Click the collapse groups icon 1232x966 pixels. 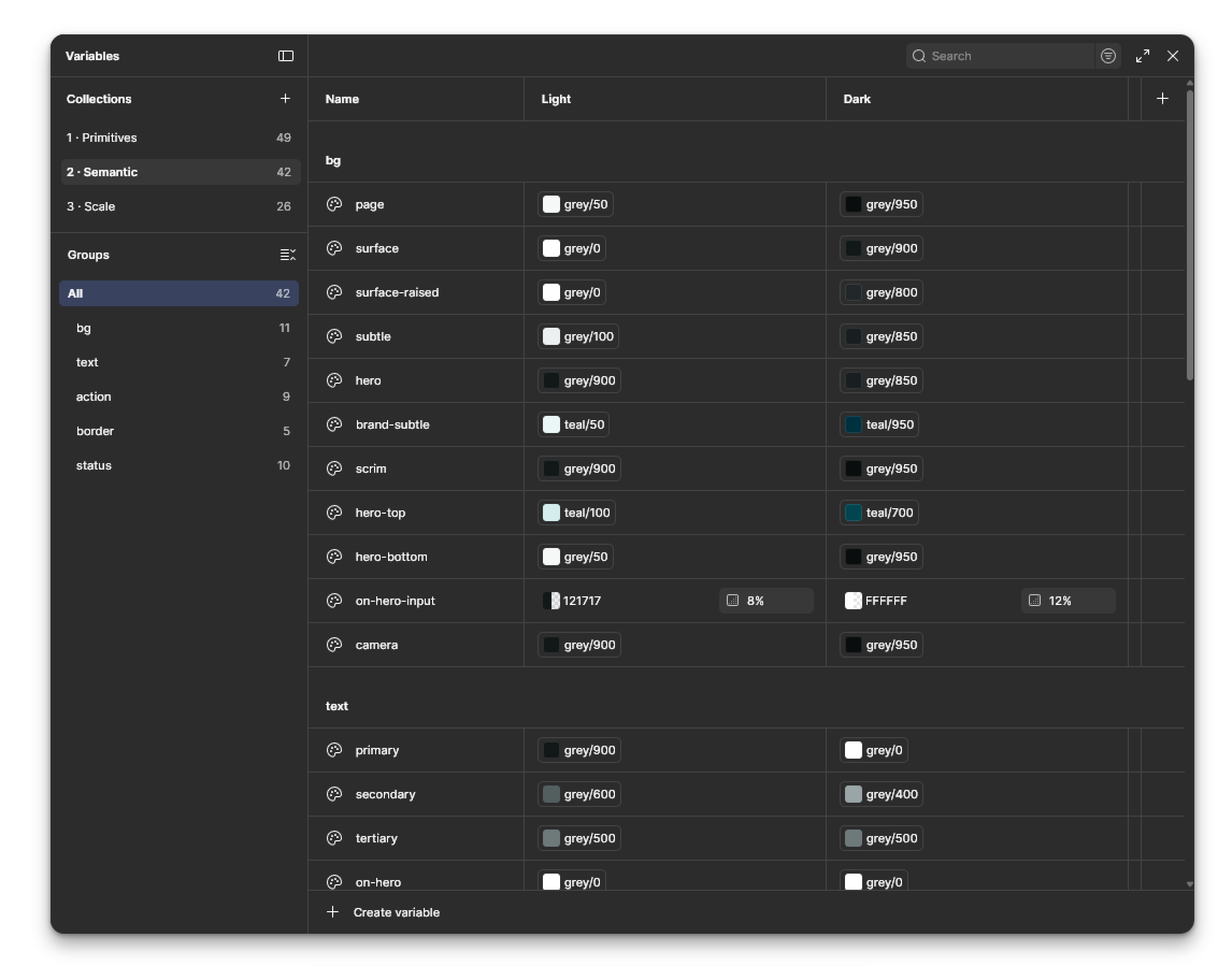[x=288, y=255]
